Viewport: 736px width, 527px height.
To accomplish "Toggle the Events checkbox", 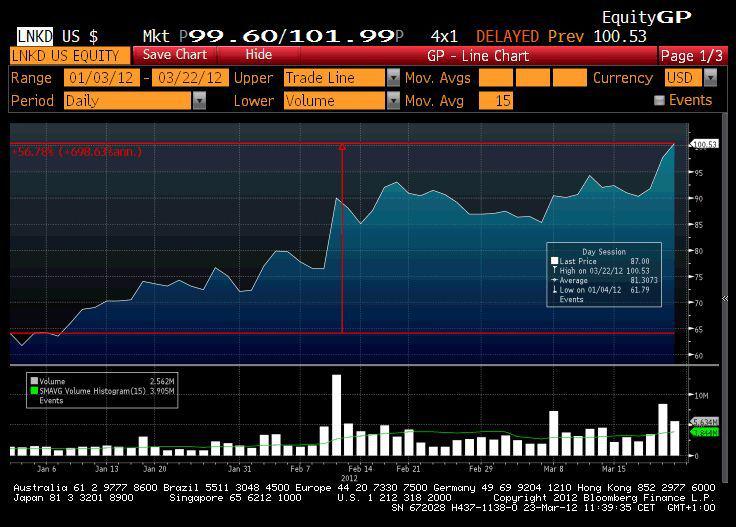I will [x=659, y=100].
